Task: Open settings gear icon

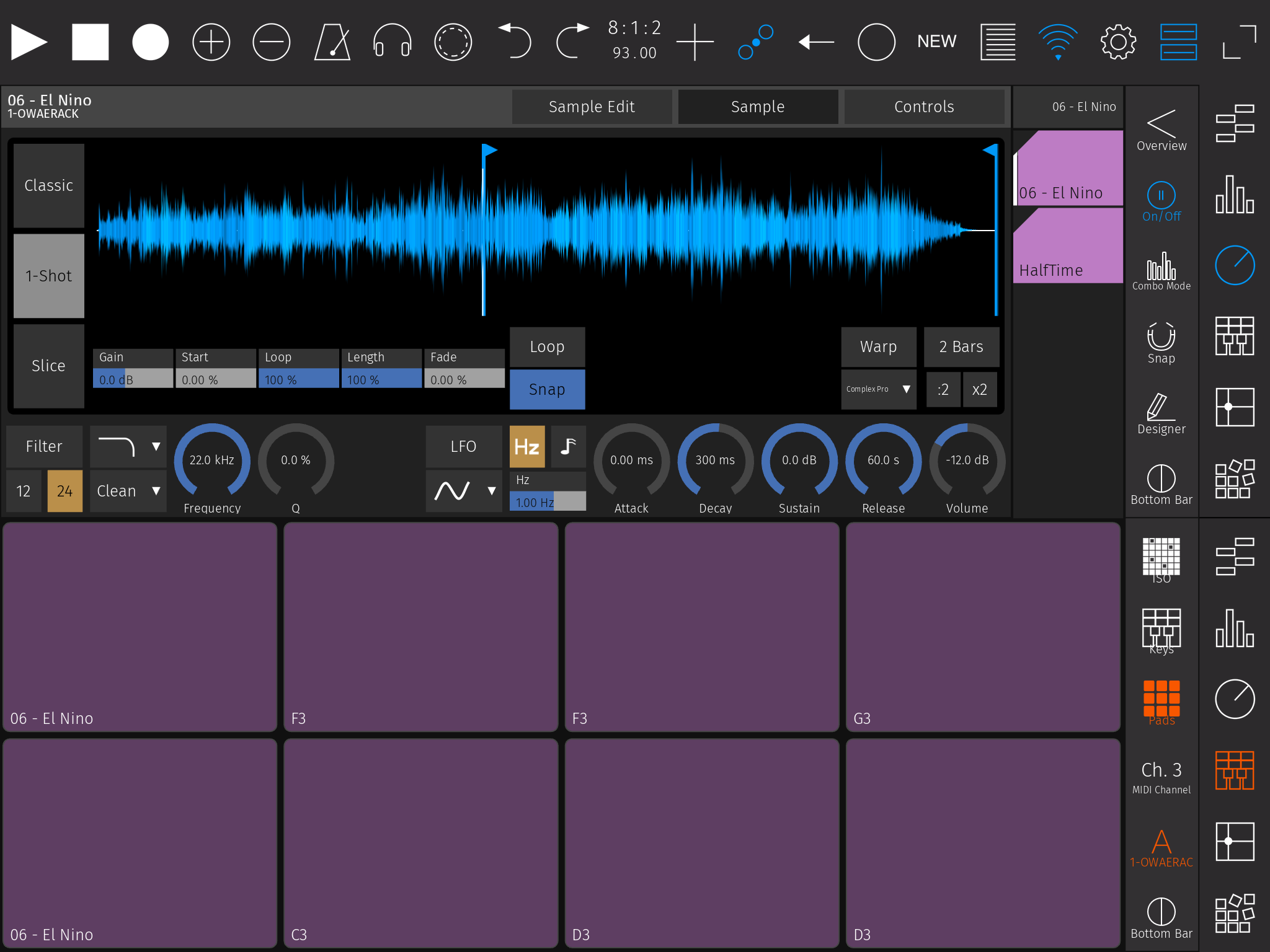Action: 1118,42
